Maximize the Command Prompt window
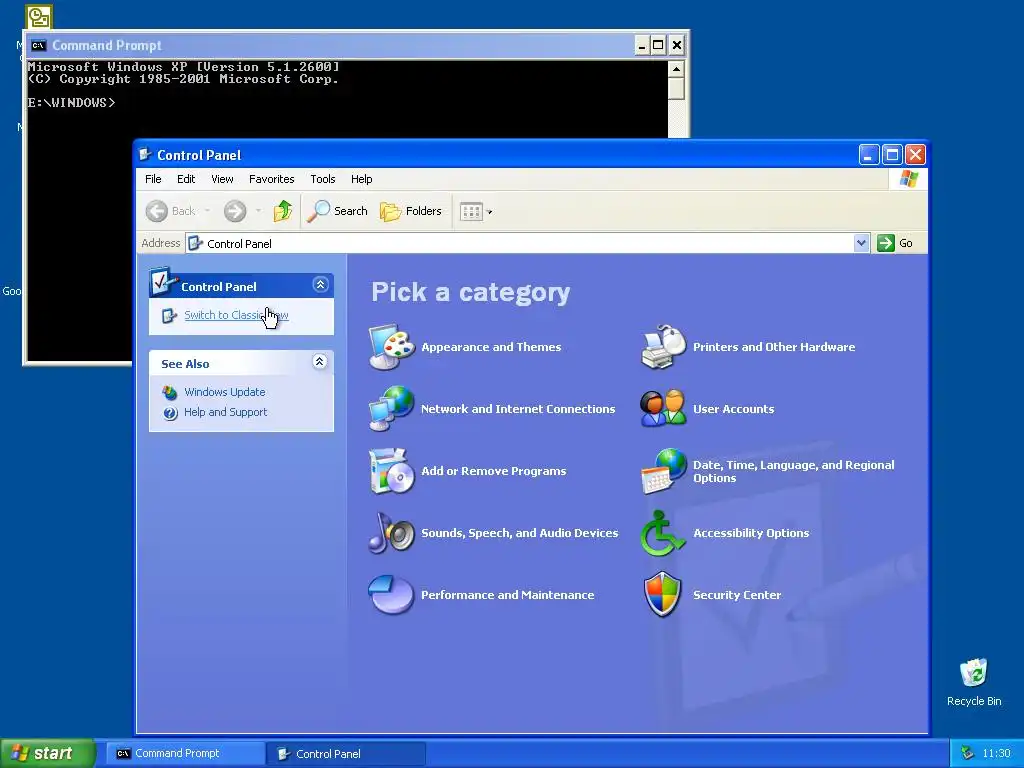This screenshot has width=1024, height=768. pos(658,45)
